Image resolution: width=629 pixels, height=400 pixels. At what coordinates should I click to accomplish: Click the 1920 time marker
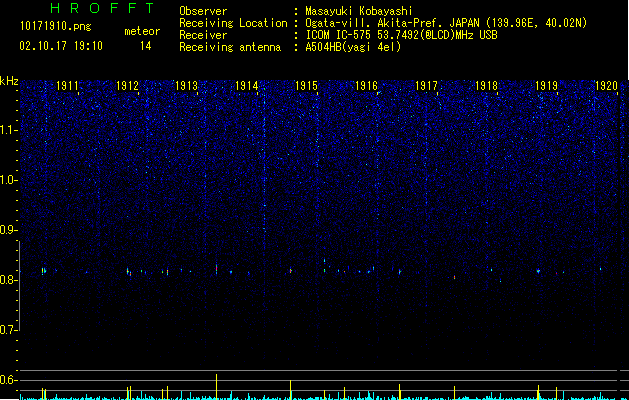point(606,86)
